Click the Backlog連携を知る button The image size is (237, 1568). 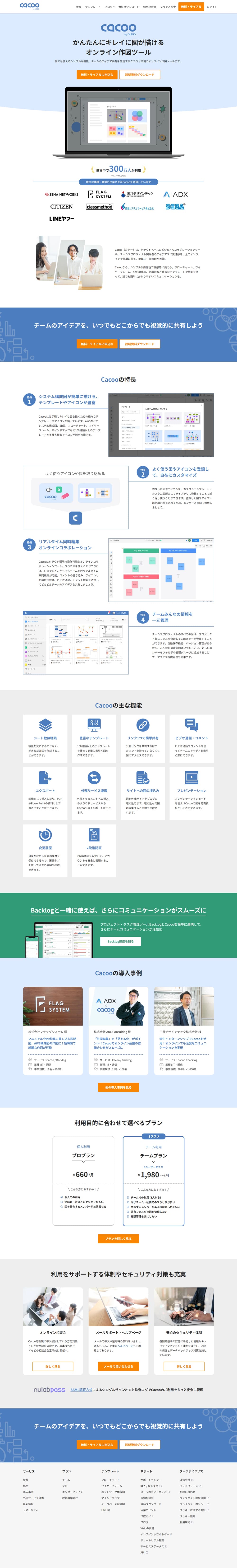[x=120, y=941]
